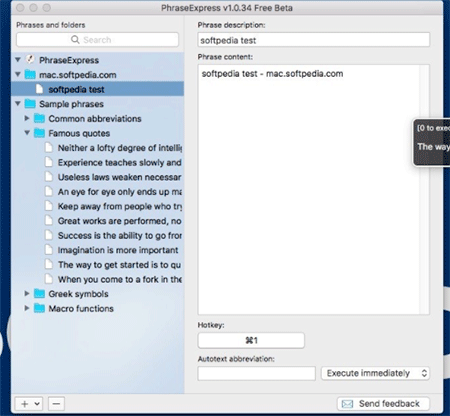This screenshot has height=416, width=450.
Task: Click document icon beside 'Success is the ability'
Action: click(49, 235)
